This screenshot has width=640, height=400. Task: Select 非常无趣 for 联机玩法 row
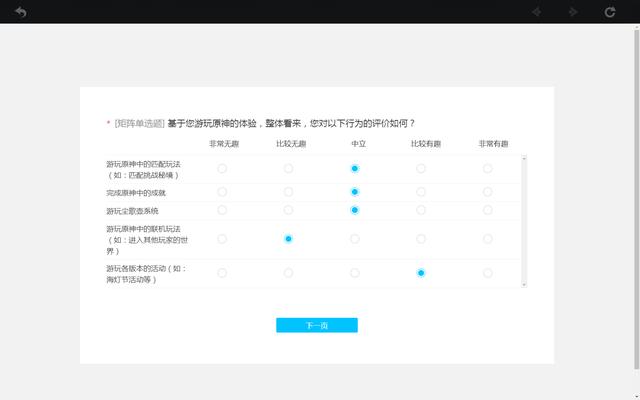(x=222, y=239)
